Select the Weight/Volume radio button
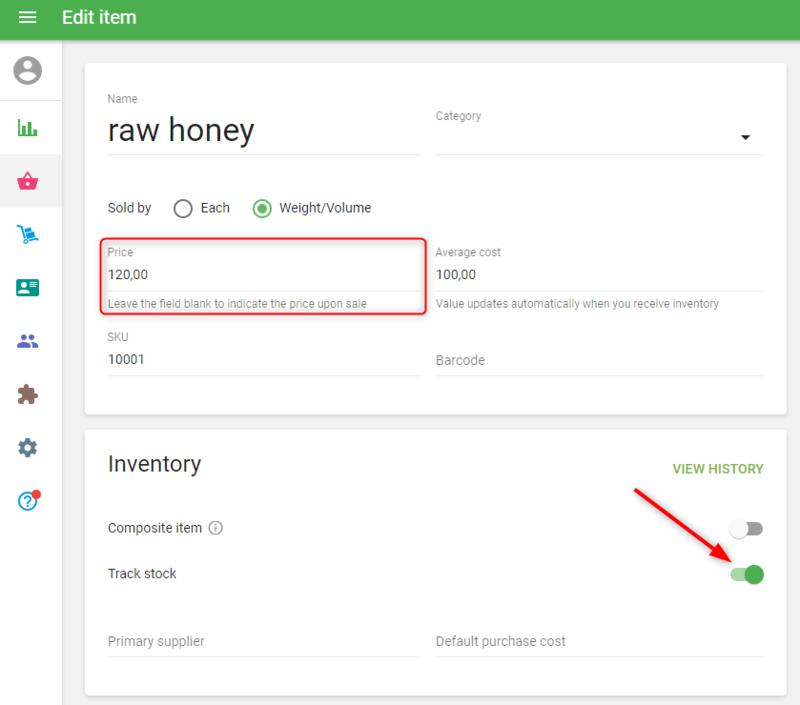This screenshot has height=705, width=800. (262, 208)
